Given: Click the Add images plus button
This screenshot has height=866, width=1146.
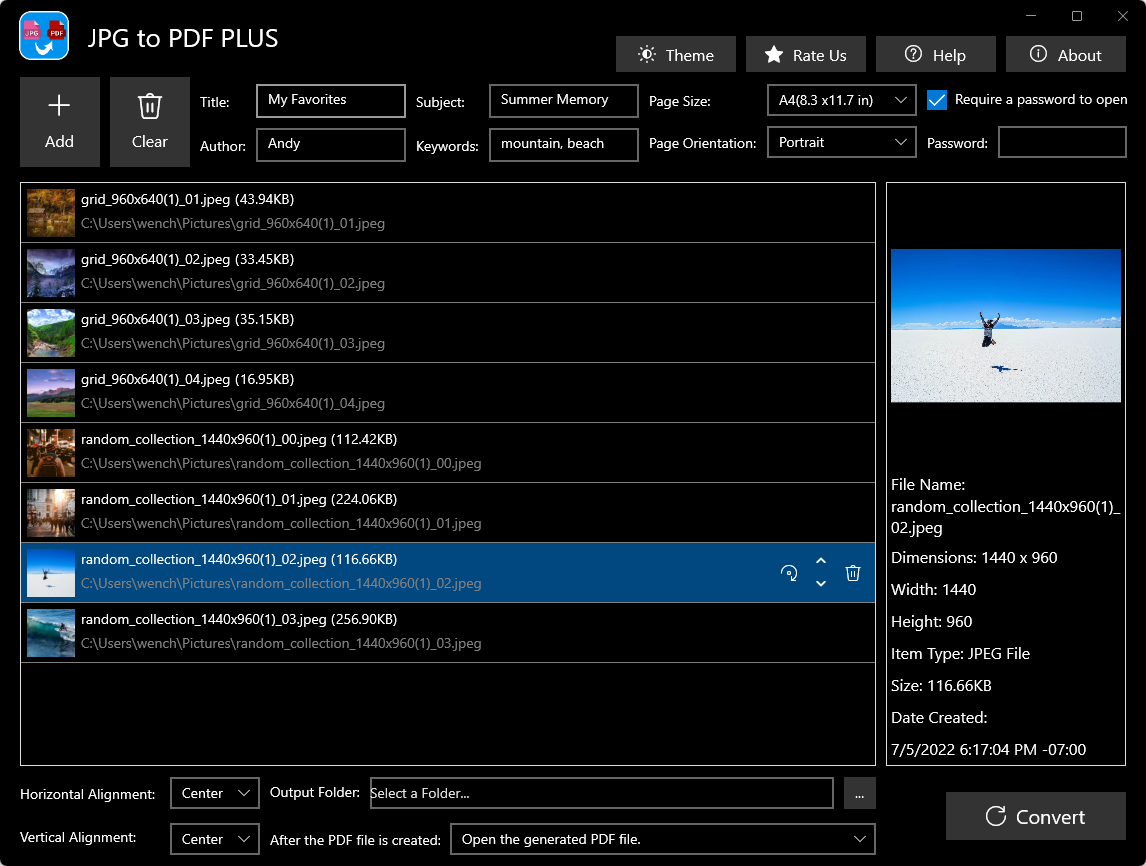Looking at the screenshot, I should point(60,122).
